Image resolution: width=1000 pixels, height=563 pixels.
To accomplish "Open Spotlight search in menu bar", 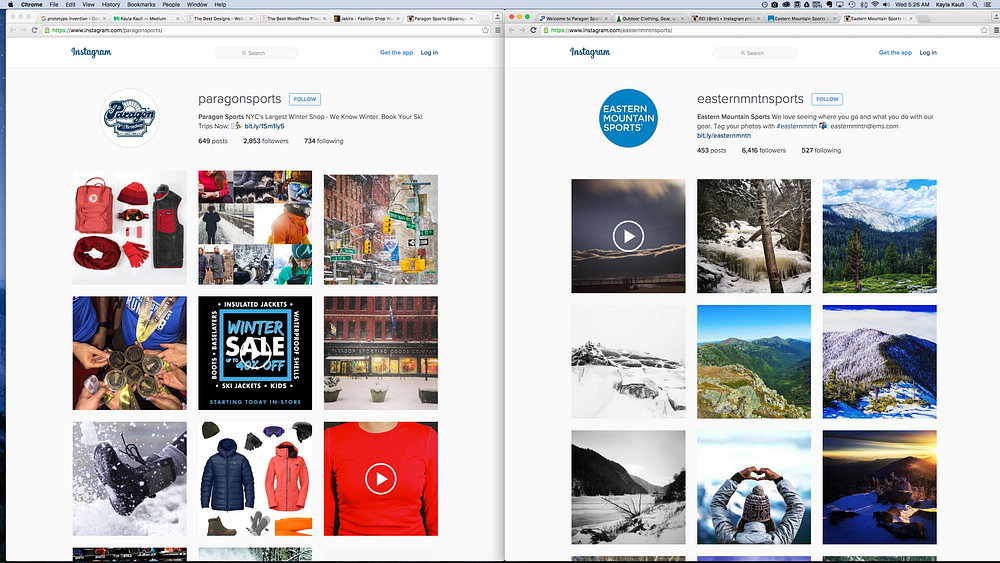I will (975, 4).
